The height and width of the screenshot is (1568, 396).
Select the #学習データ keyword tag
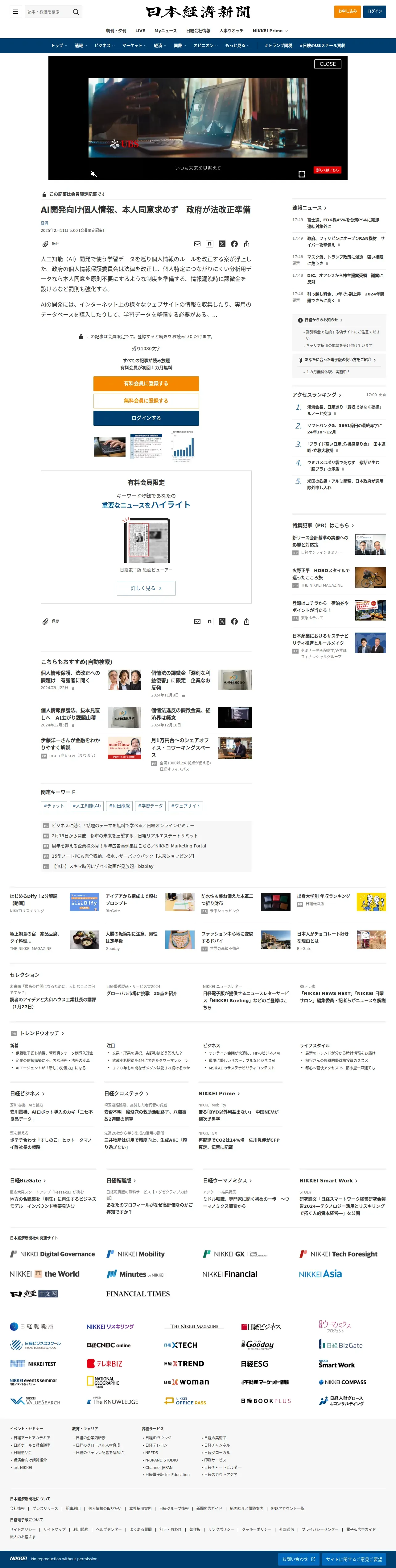coord(150,806)
